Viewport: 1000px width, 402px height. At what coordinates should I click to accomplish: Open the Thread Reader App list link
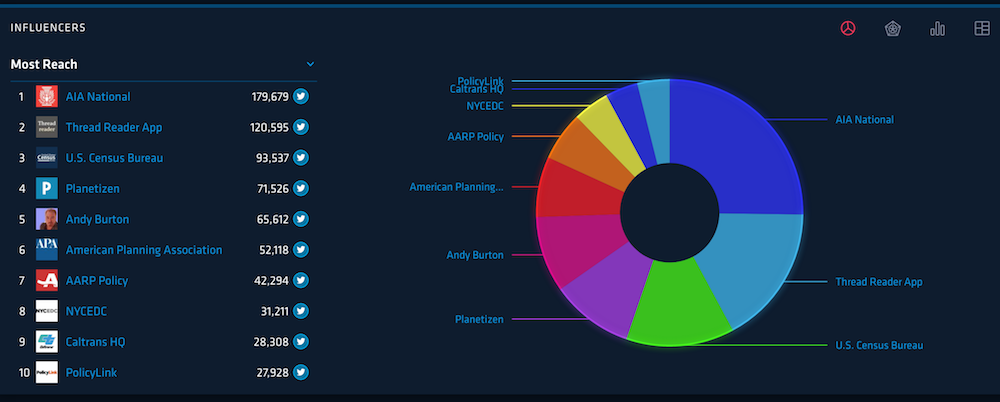pyautogui.click(x=114, y=128)
